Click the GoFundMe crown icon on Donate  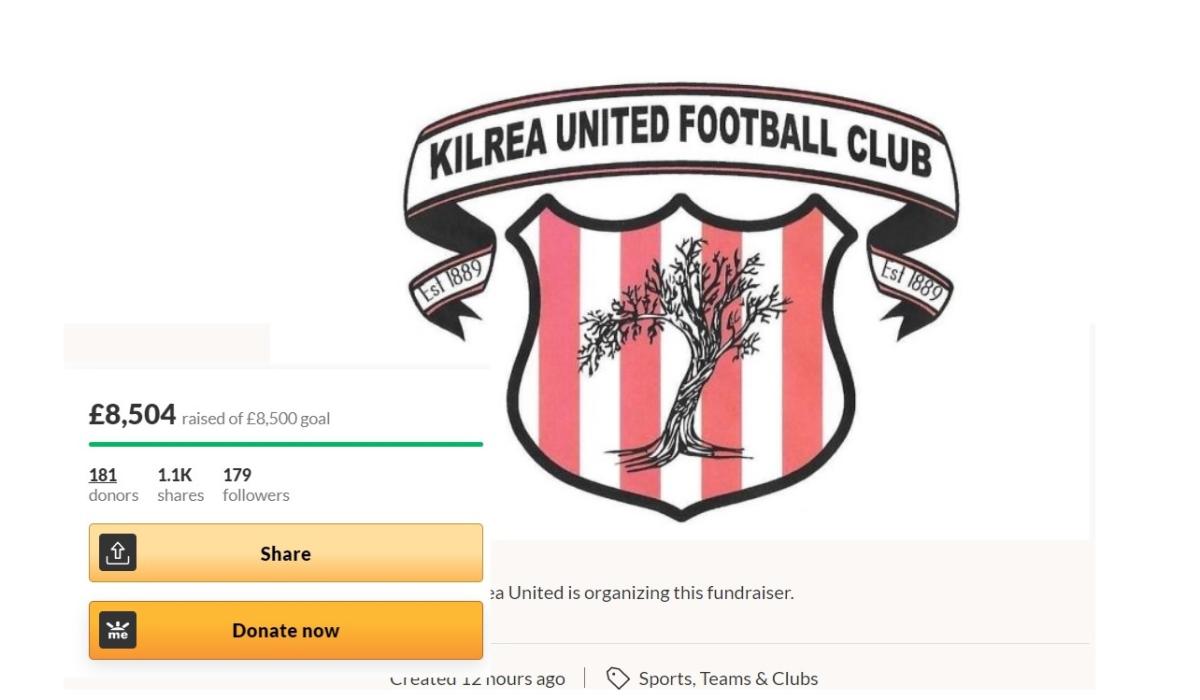click(118, 630)
